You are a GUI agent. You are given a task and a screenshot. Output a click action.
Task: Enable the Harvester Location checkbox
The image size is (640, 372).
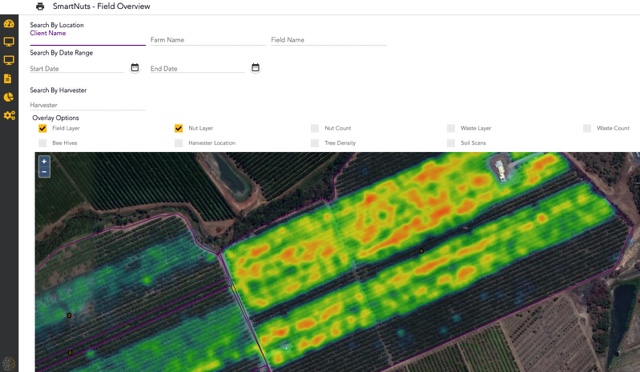coord(179,143)
